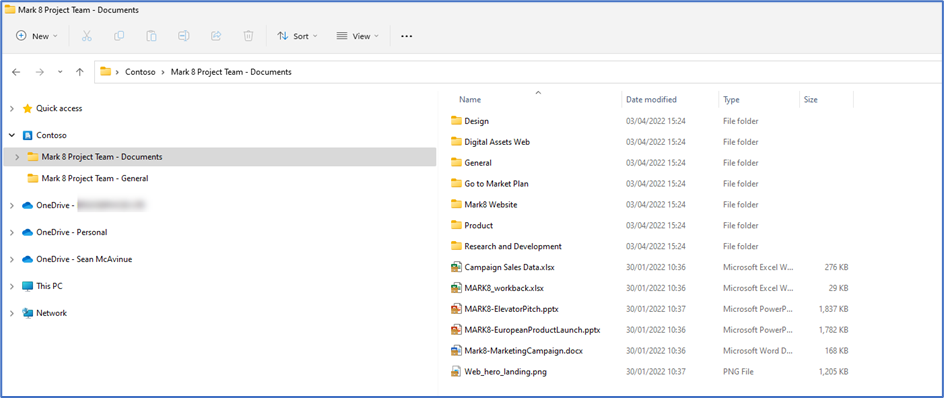Image resolution: width=944 pixels, height=398 pixels.
Task: Click the Share icon in toolbar
Action: 216,36
